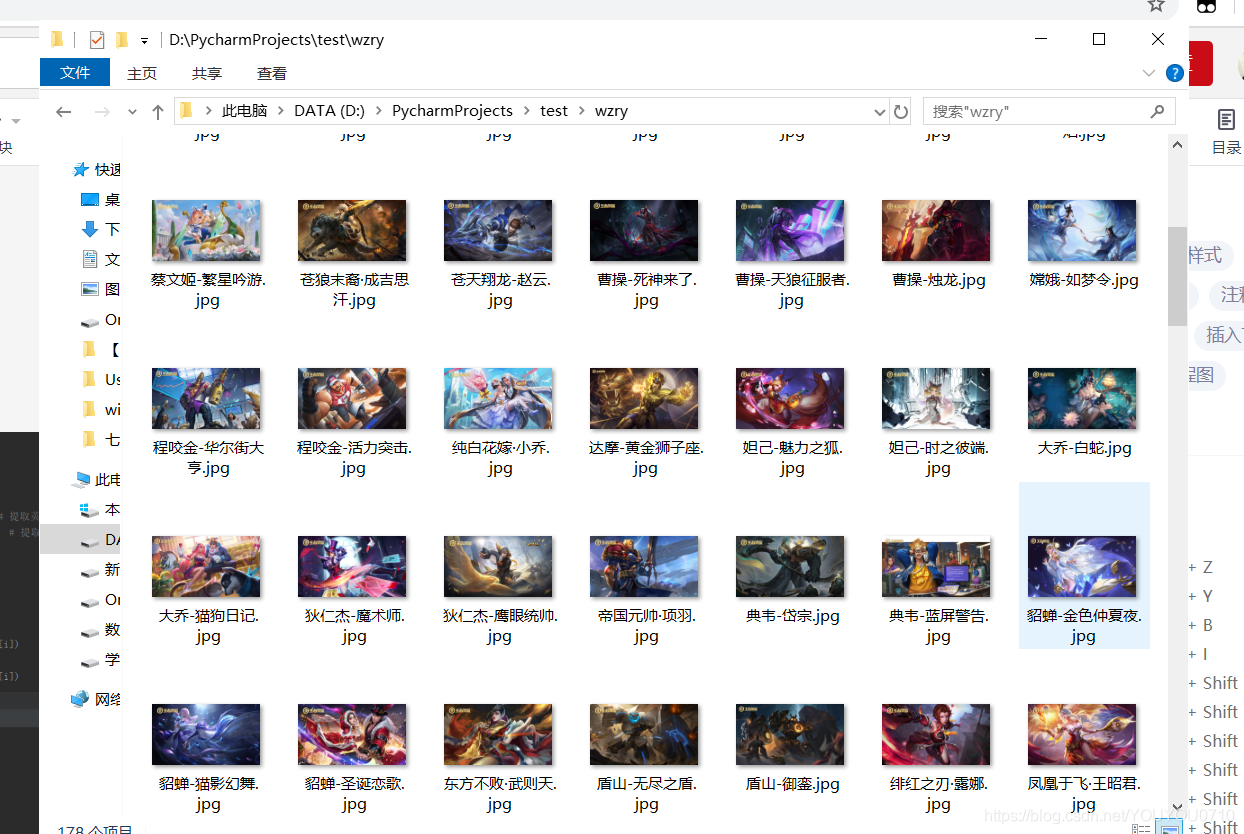Image resolution: width=1244 pixels, height=834 pixels.
Task: Select 貂蝉-金色仲夏夜.jpg thumbnail
Action: (1082, 567)
